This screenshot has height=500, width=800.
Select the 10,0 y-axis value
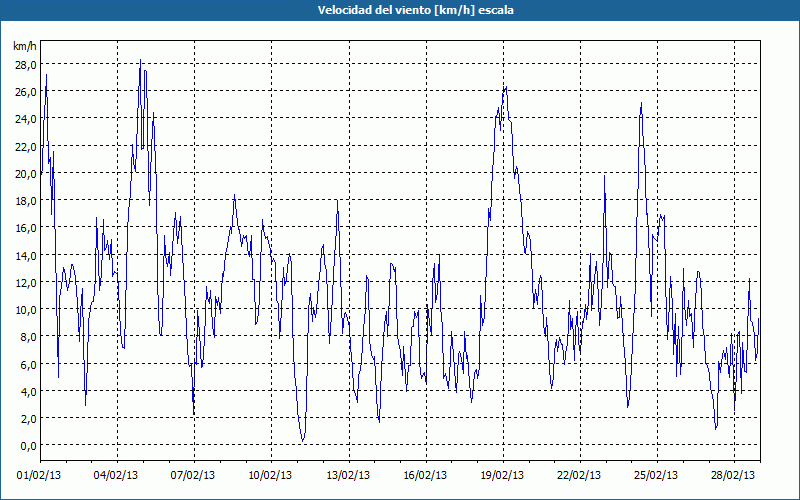[26, 310]
